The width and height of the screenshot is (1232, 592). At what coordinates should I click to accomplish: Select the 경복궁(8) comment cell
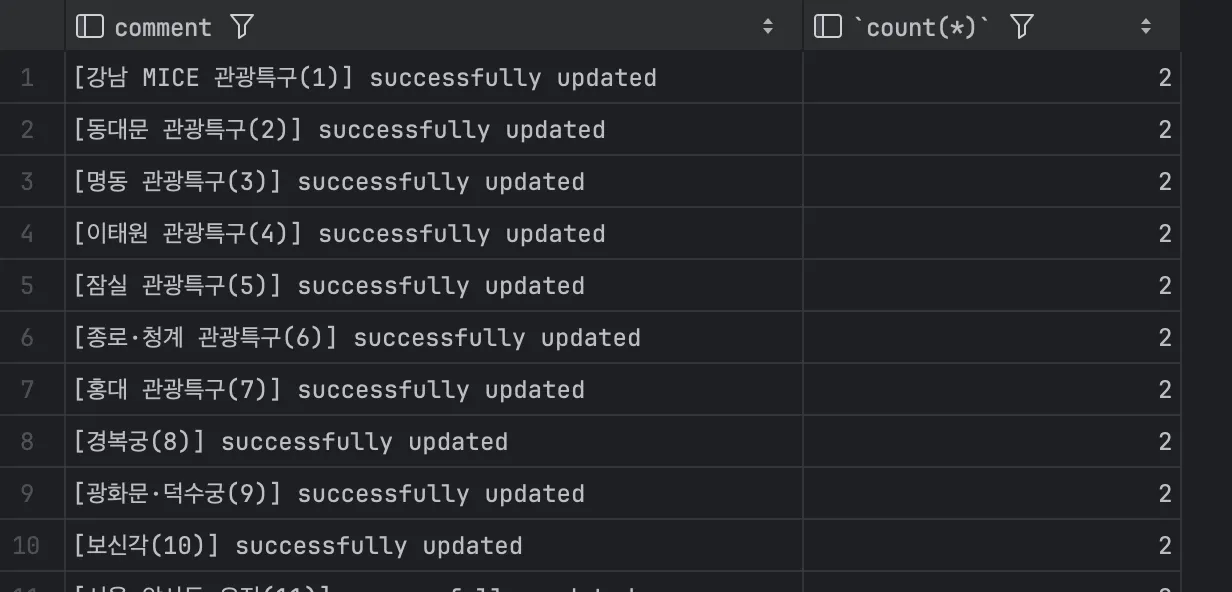(x=434, y=442)
